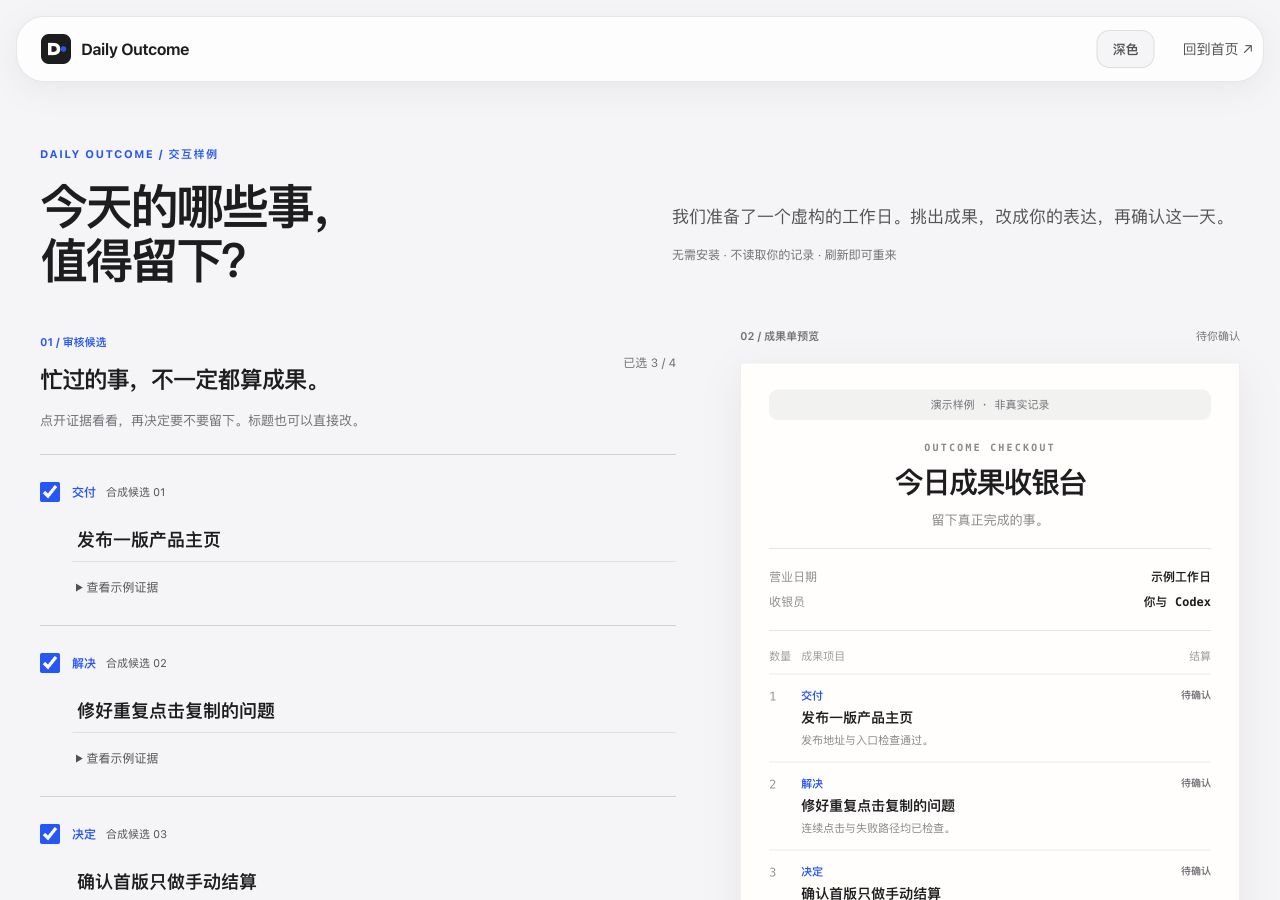Click 待确认 on receipt item 1
The image size is (1280, 900).
point(1196,695)
